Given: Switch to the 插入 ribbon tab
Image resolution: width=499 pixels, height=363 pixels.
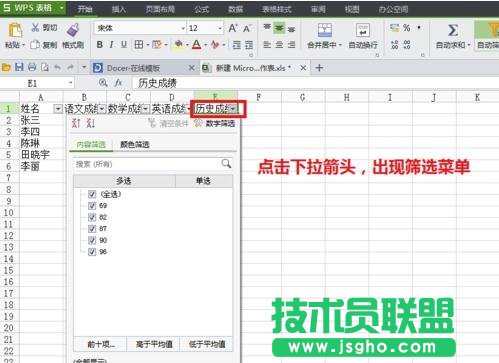Looking at the screenshot, I should [x=119, y=9].
